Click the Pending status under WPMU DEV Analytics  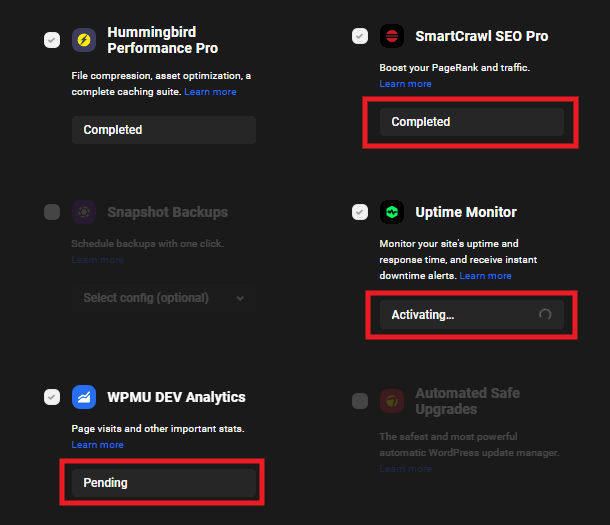pyautogui.click(x=163, y=483)
